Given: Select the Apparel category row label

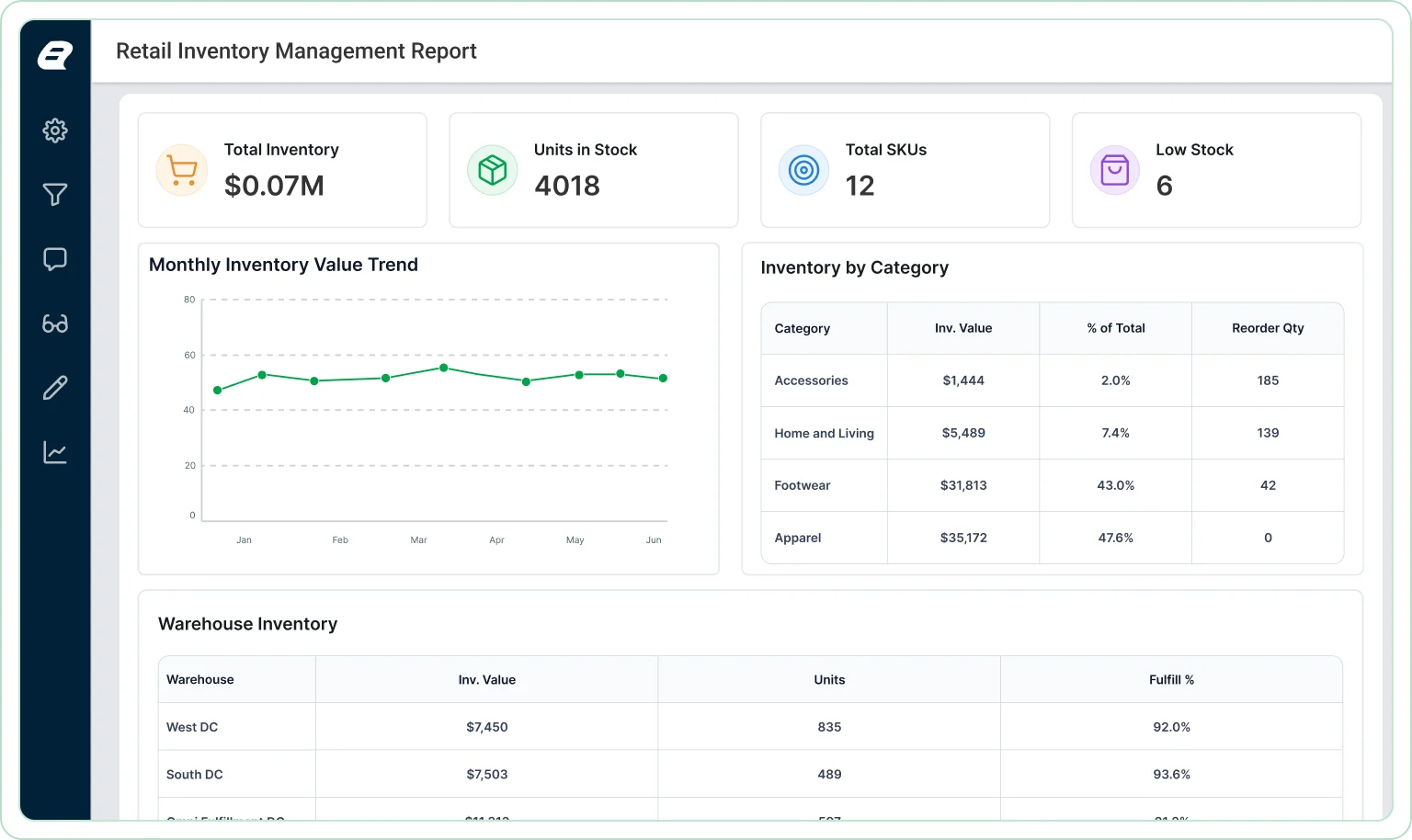Looking at the screenshot, I should 797,538.
